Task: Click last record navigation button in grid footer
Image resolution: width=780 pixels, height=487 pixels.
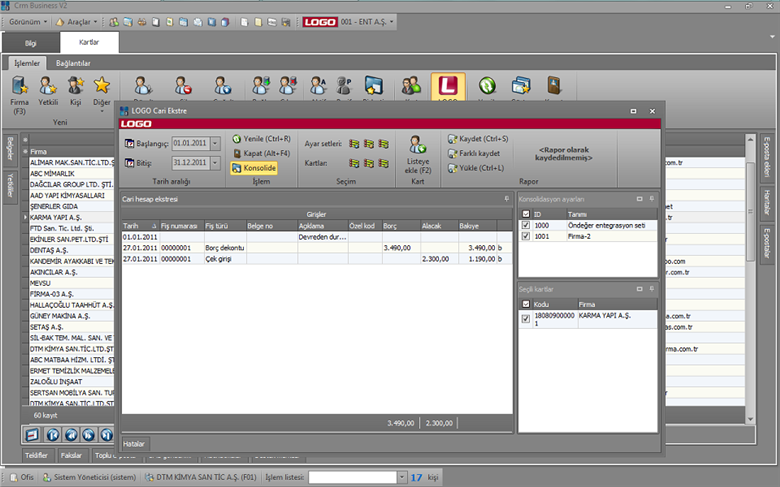Action: tap(106, 435)
